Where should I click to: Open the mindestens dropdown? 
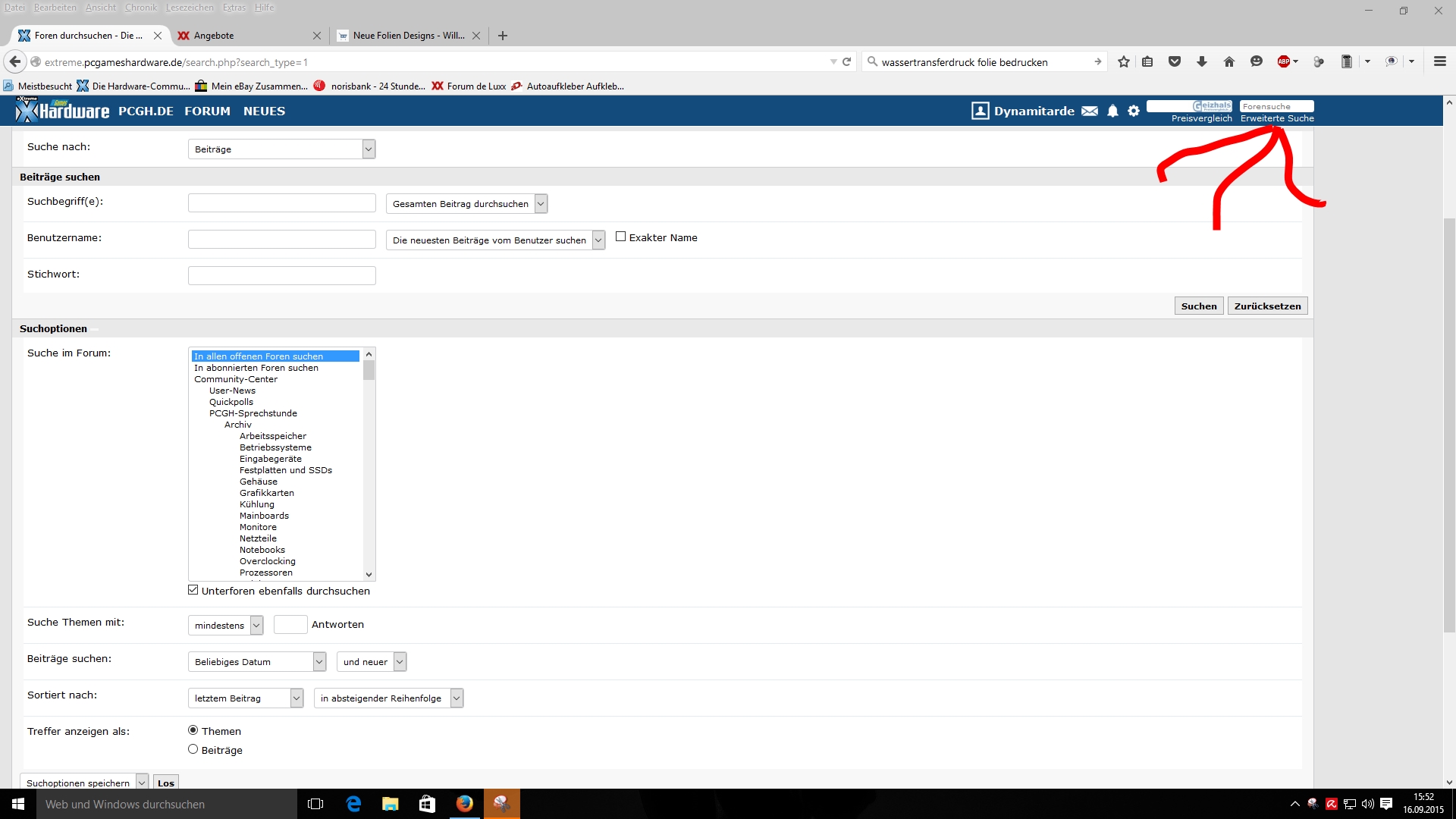225,626
